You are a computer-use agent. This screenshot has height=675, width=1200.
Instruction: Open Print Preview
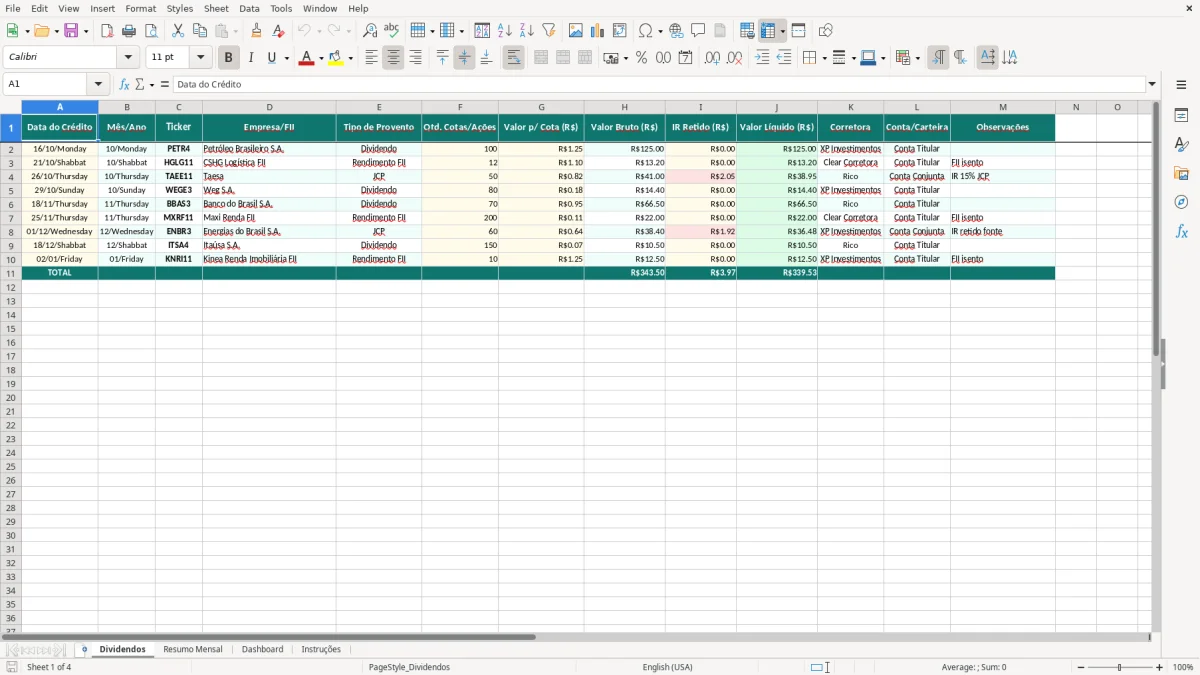[151, 31]
